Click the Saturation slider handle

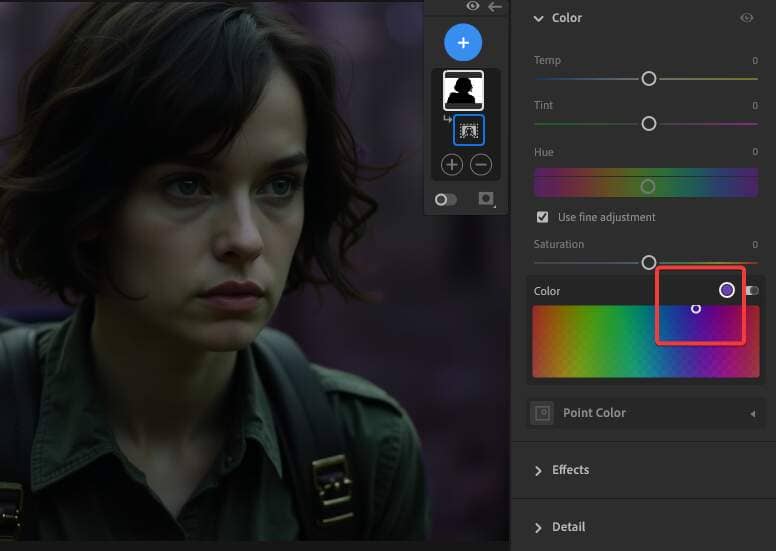648,262
